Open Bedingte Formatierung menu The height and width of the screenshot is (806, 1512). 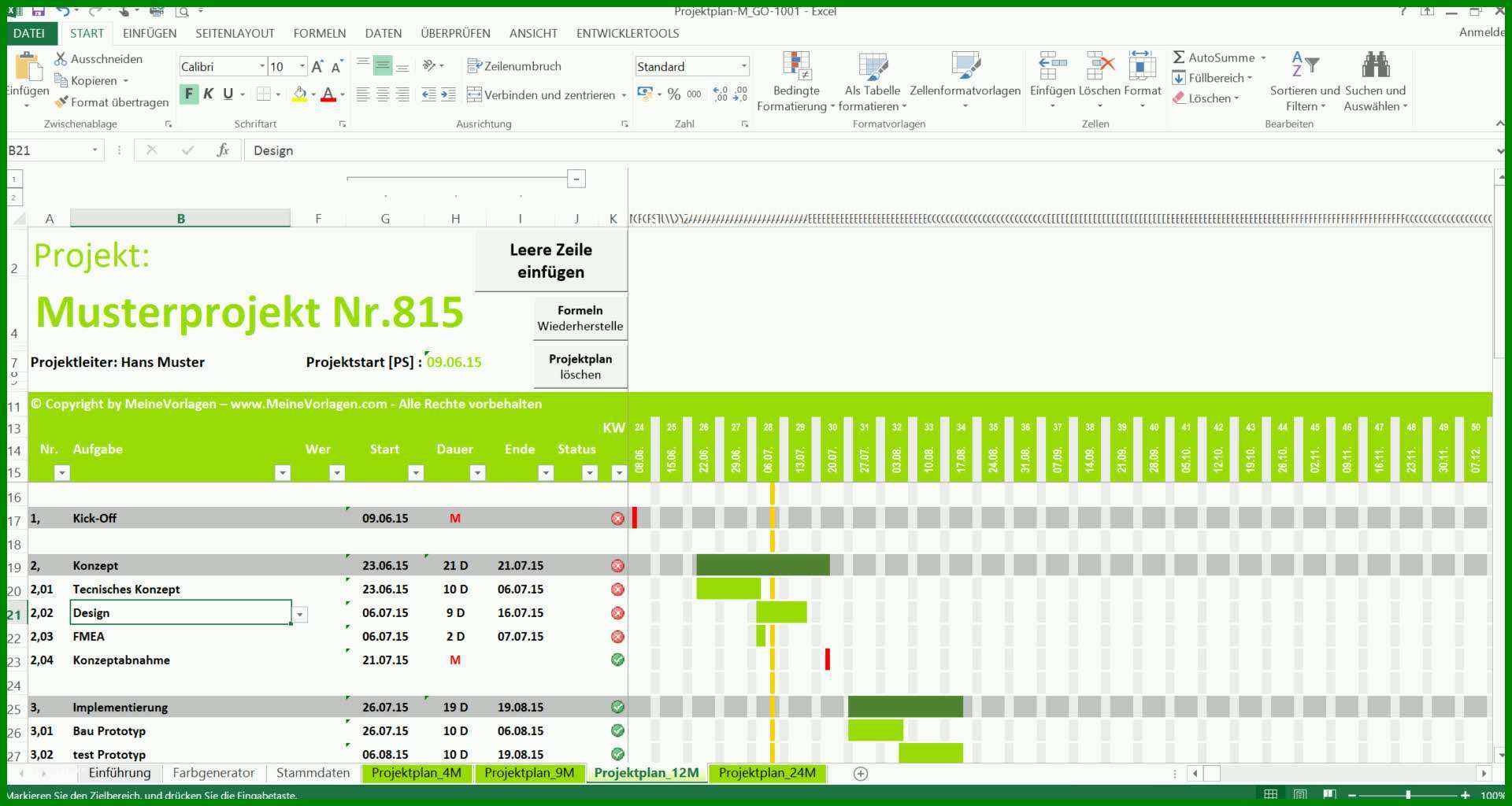click(x=796, y=82)
